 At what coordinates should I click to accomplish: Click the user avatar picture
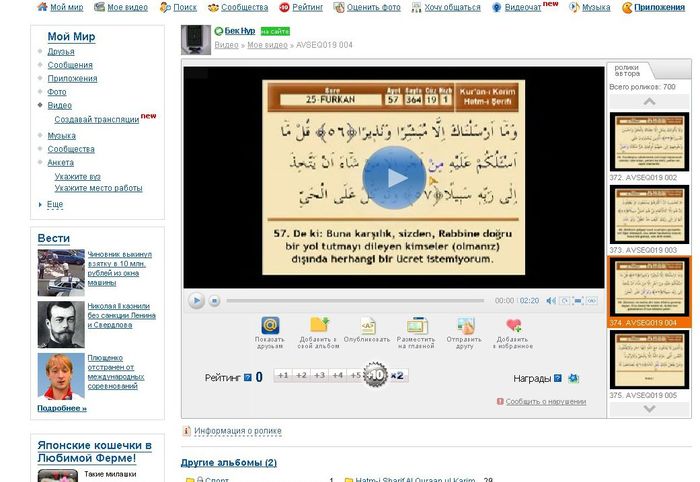point(196,40)
